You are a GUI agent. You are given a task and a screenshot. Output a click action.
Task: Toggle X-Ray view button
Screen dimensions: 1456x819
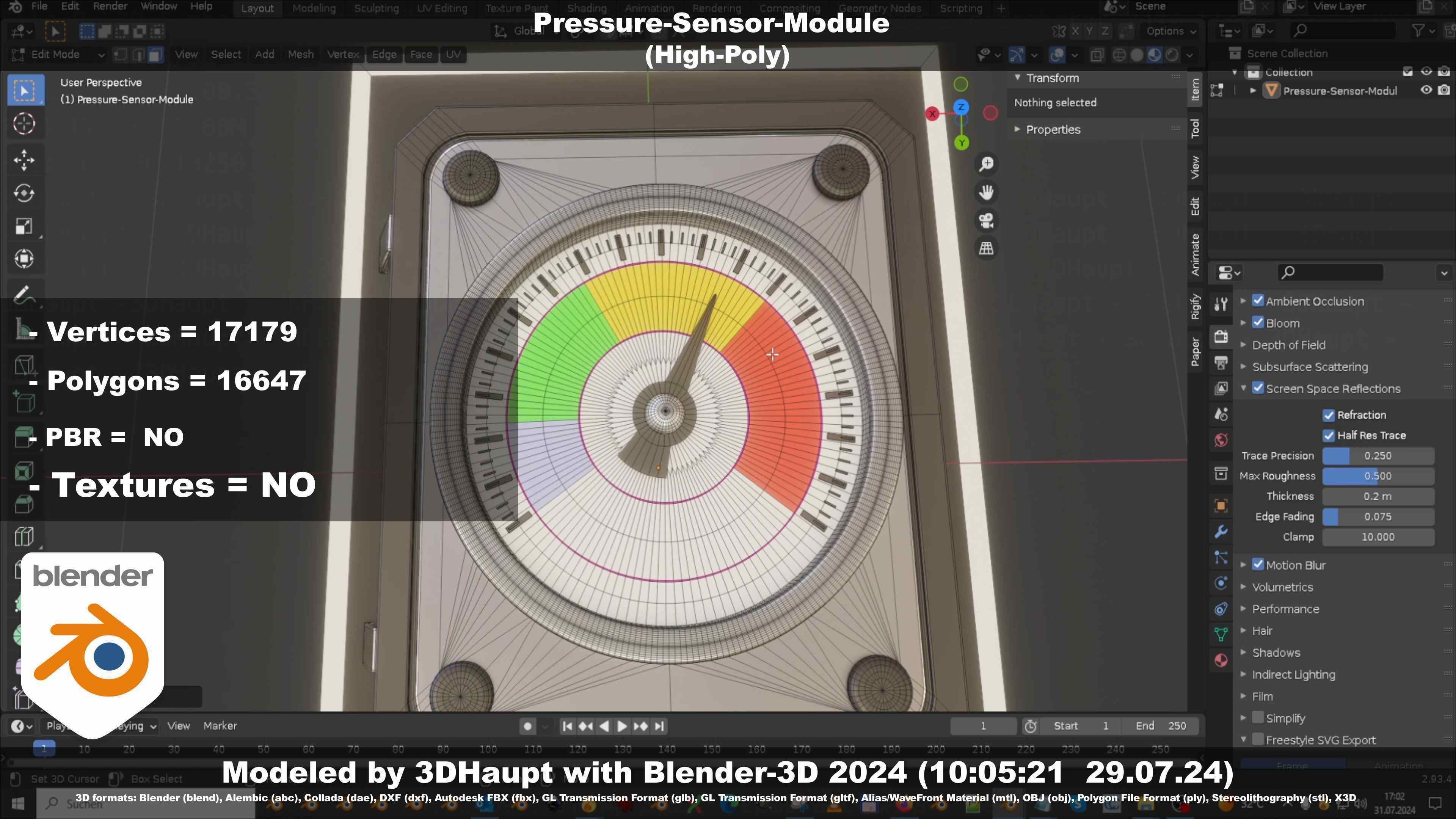1097,55
